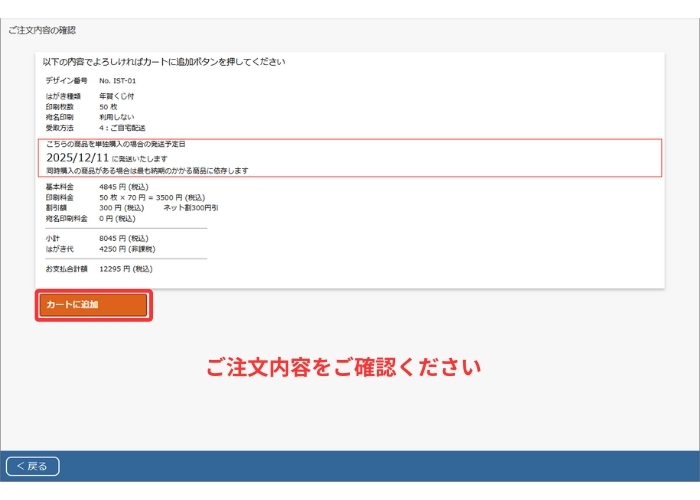Click the 受取方法 value ご自宅配送

[121, 128]
